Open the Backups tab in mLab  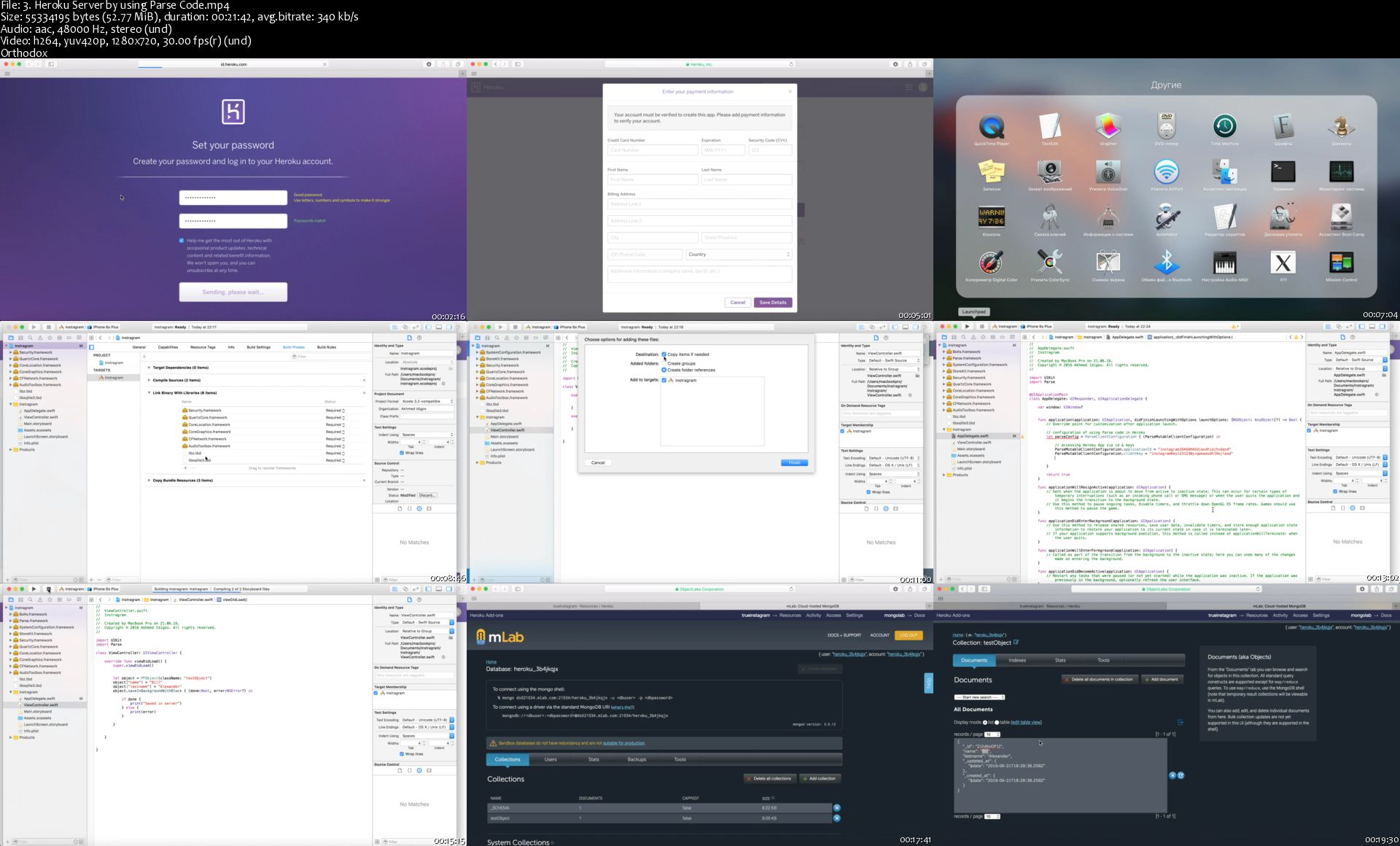click(x=637, y=759)
